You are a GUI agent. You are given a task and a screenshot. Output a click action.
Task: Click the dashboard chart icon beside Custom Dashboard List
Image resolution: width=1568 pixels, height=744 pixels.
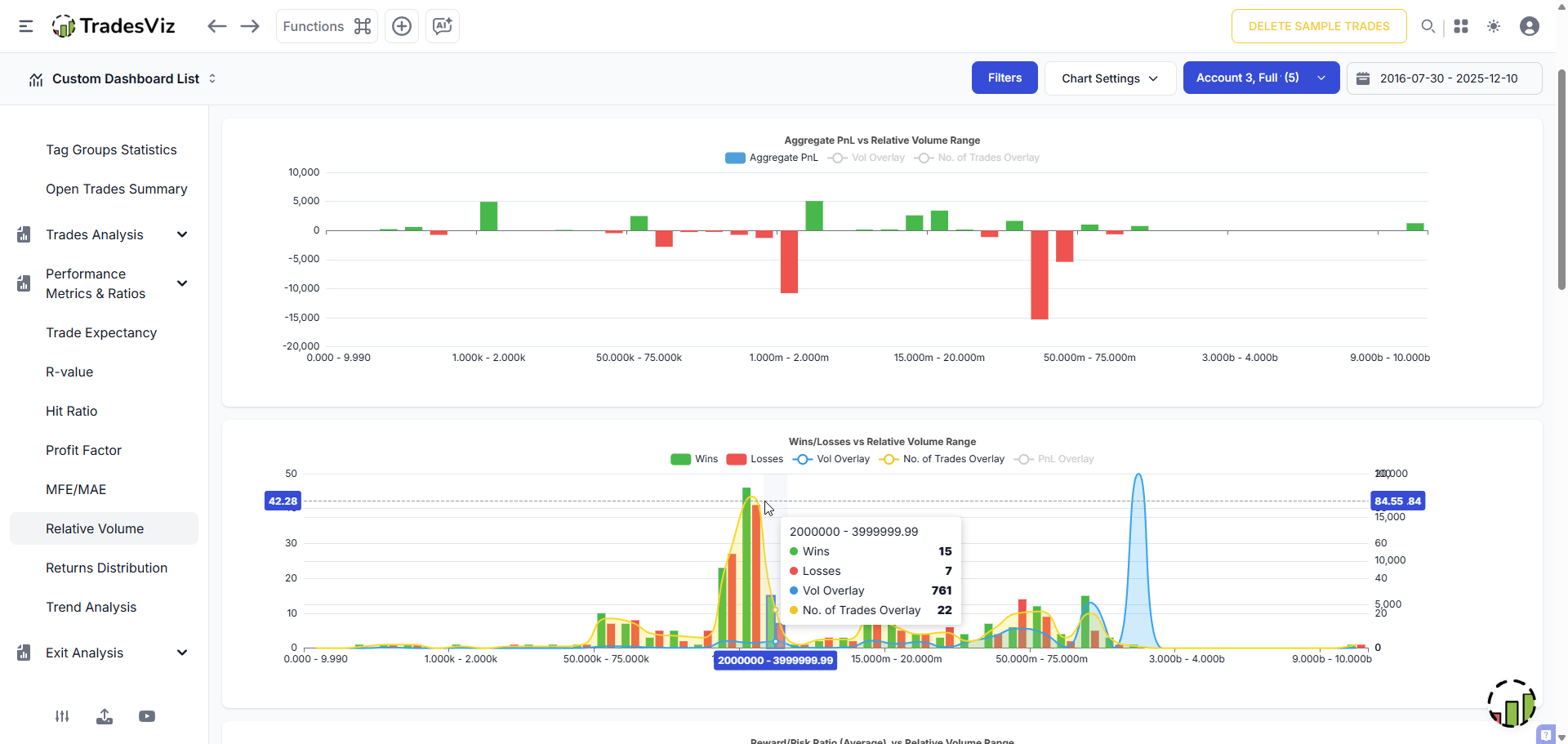click(x=35, y=79)
